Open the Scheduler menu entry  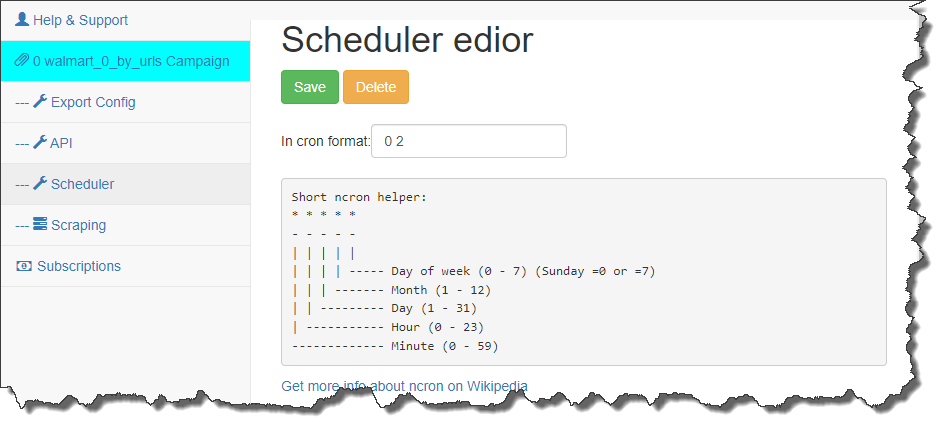[x=125, y=184]
